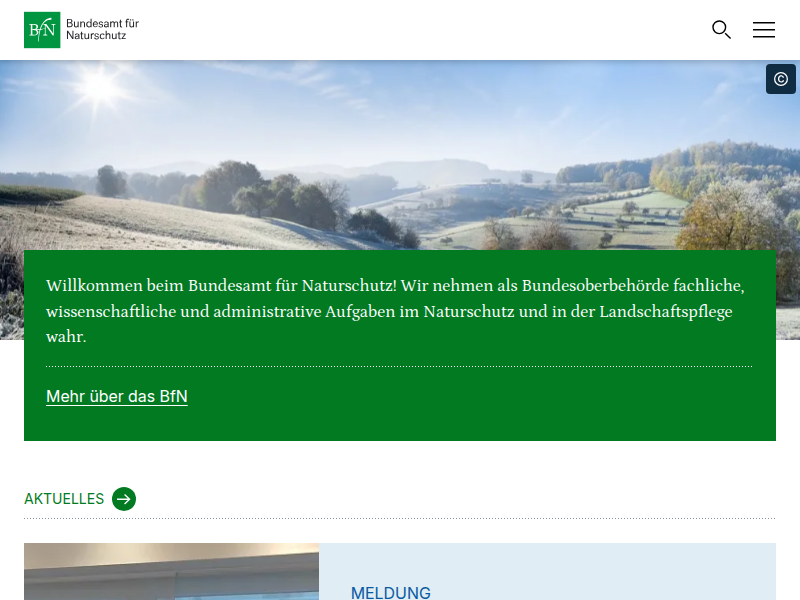Show image copyright info icon

[781, 79]
